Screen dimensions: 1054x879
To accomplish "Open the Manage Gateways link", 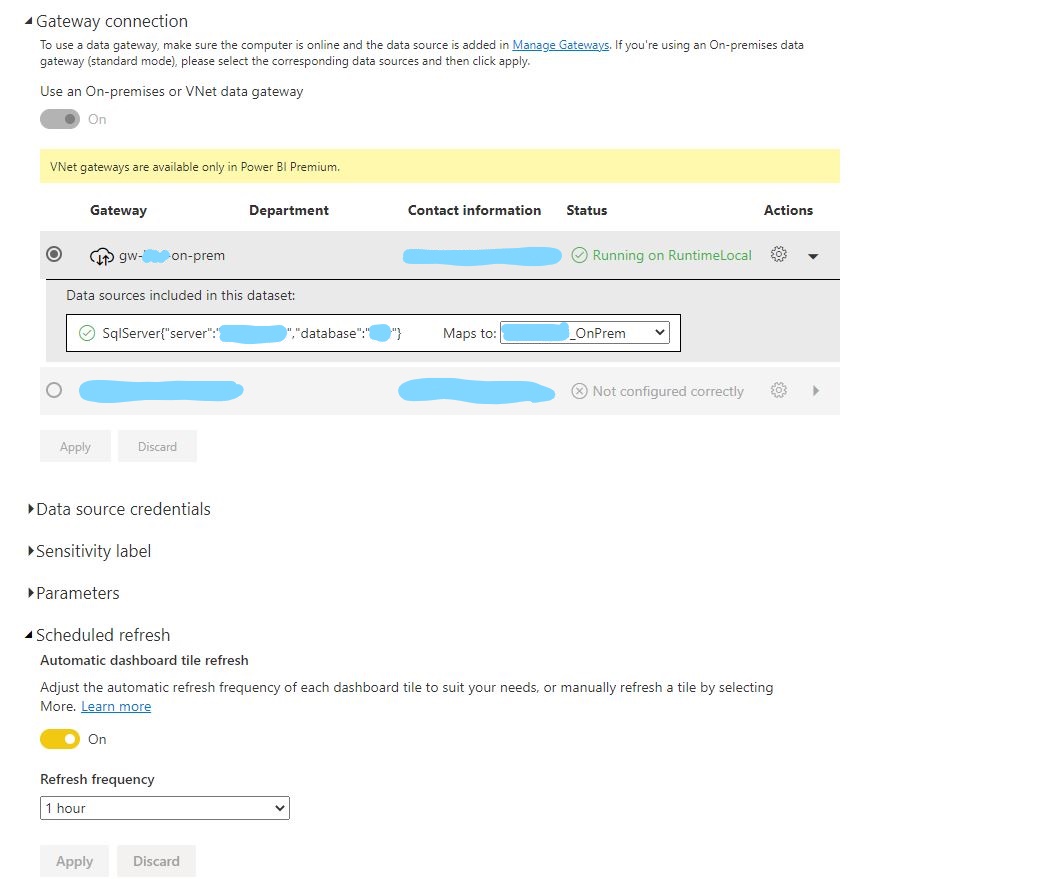I will coord(561,45).
